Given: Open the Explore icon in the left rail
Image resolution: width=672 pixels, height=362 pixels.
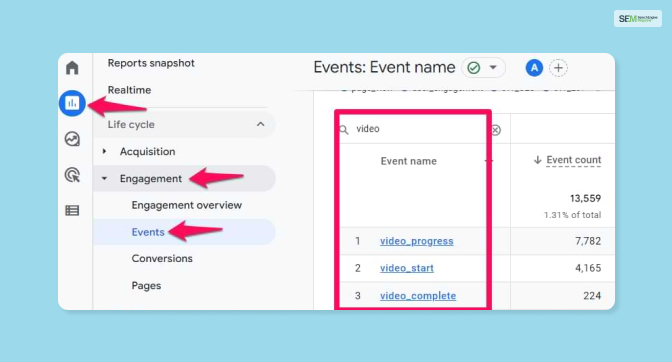Looking at the screenshot, I should pyautogui.click(x=72, y=139).
